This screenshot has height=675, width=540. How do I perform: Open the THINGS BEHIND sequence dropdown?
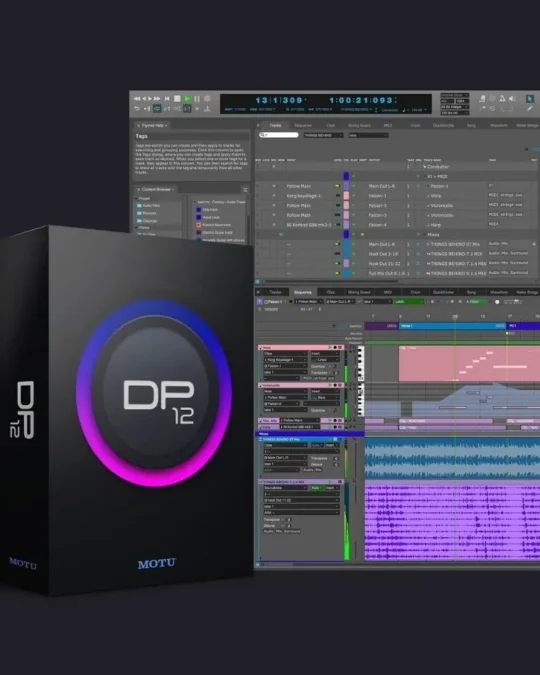coord(323,135)
